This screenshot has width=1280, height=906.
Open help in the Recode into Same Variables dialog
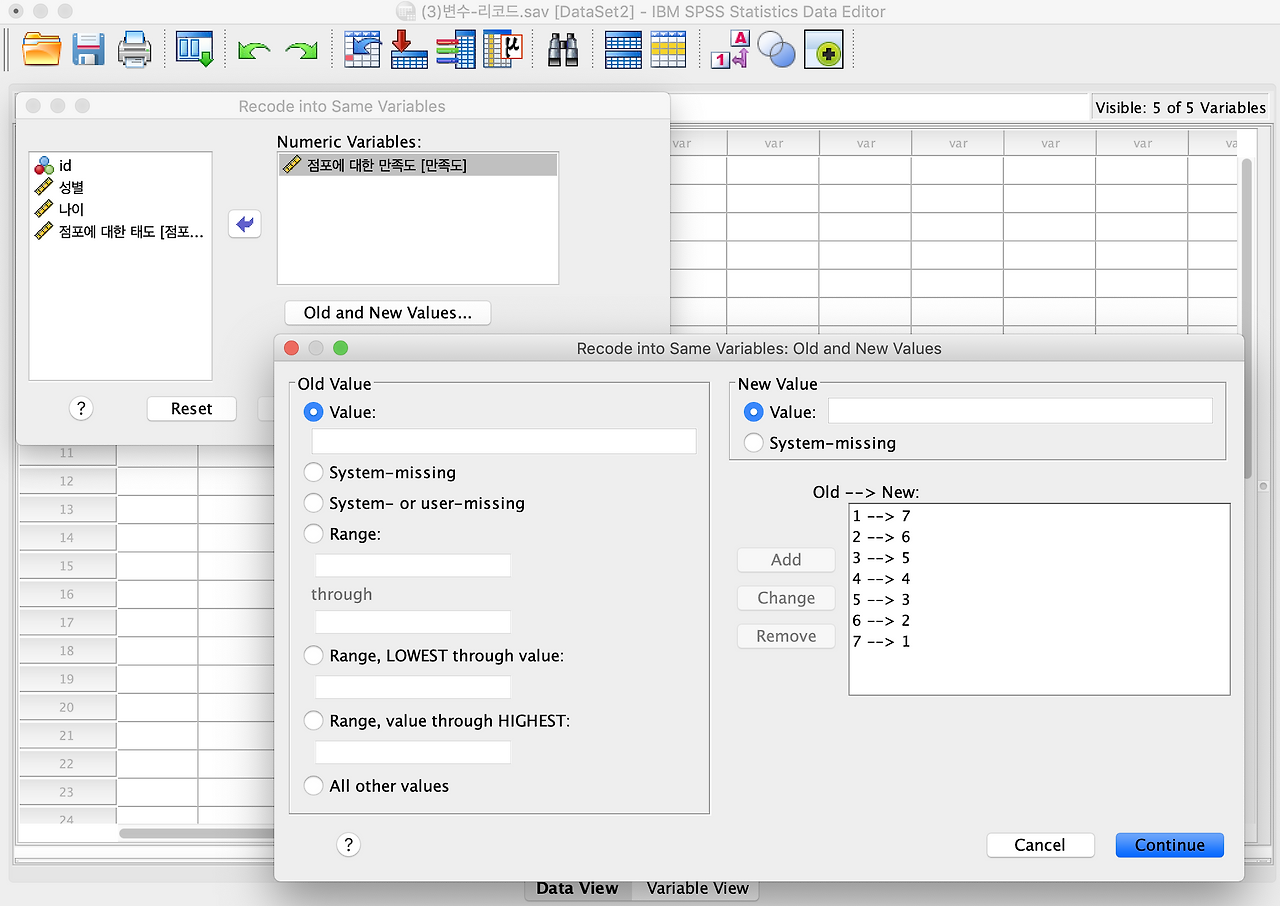tap(82, 408)
